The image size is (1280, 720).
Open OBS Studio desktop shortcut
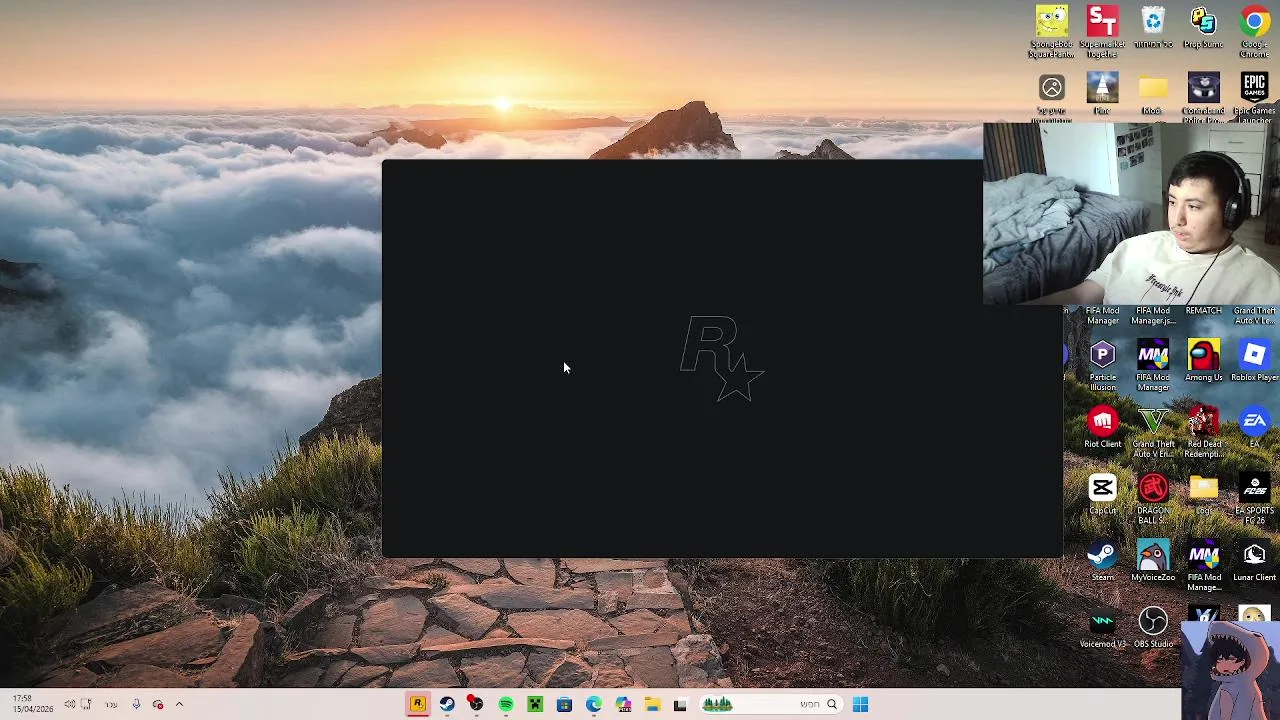pos(1153,628)
